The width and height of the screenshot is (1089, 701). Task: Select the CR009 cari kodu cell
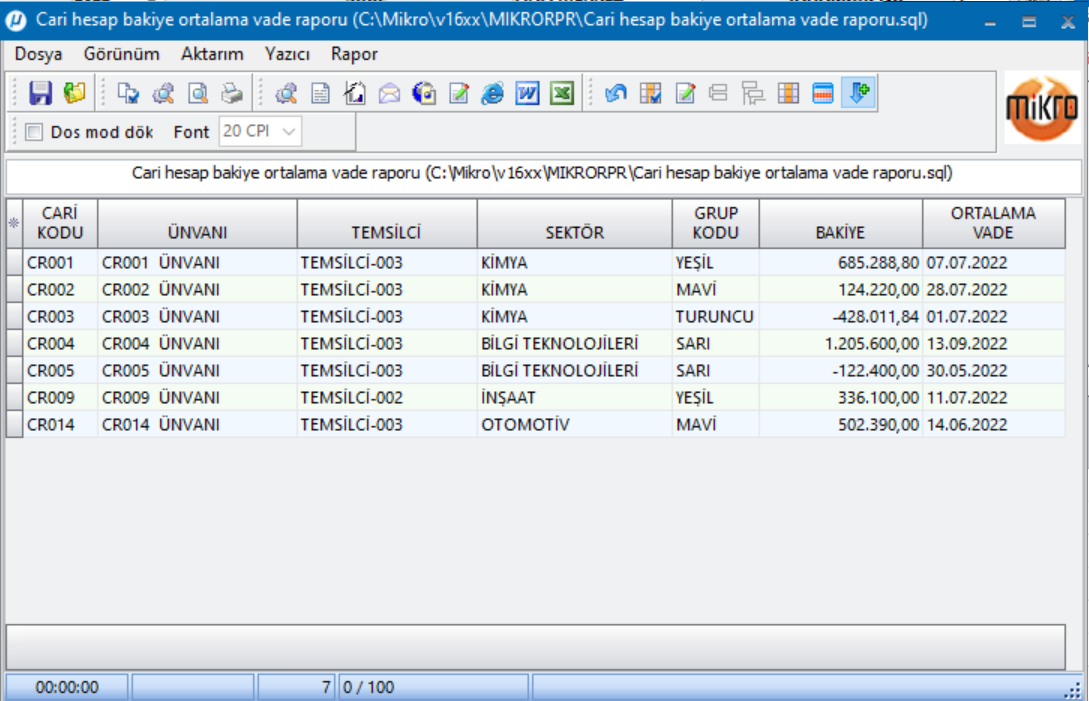click(x=60, y=397)
